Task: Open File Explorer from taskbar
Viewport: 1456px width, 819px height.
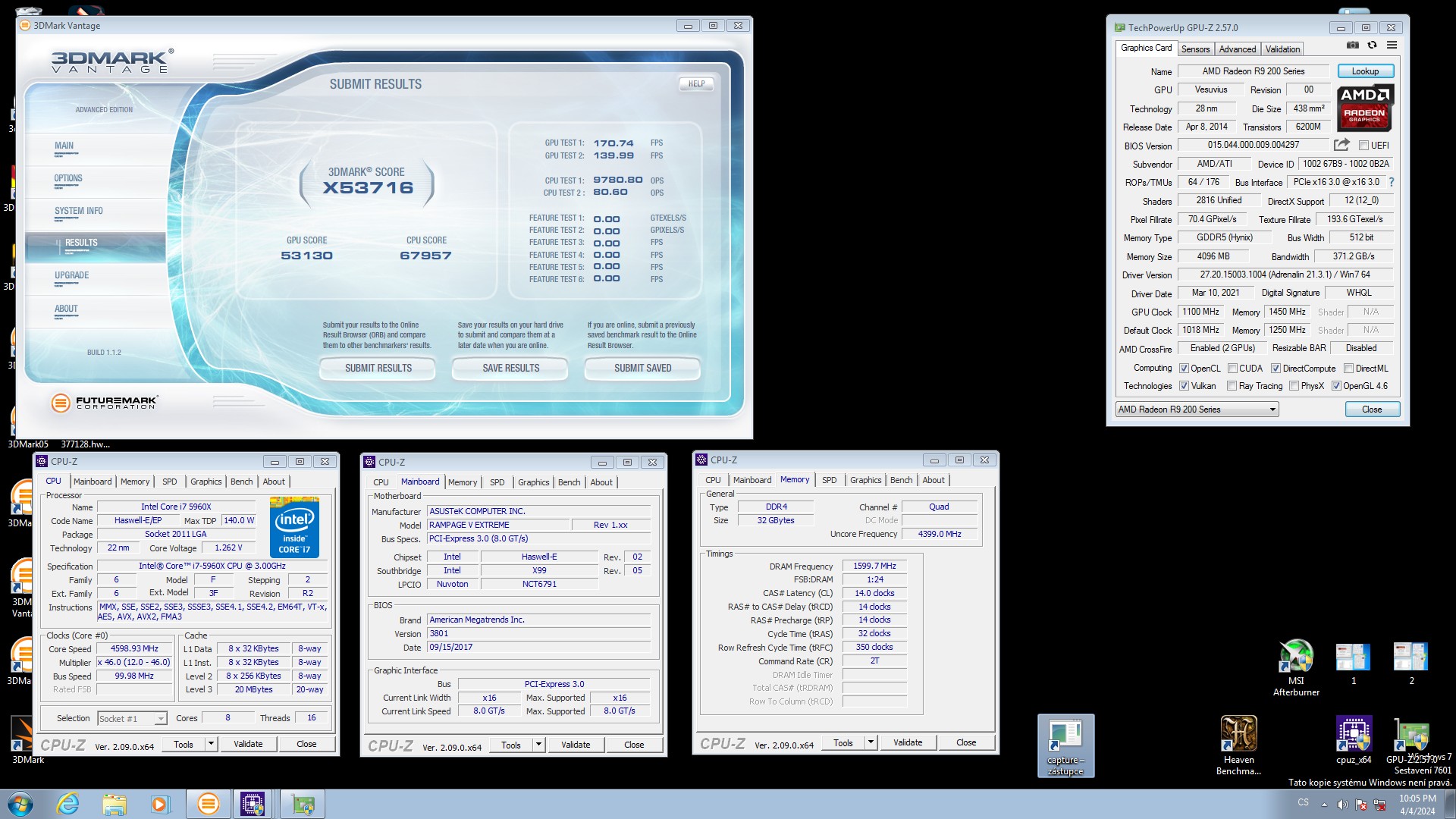Action: coord(115,804)
